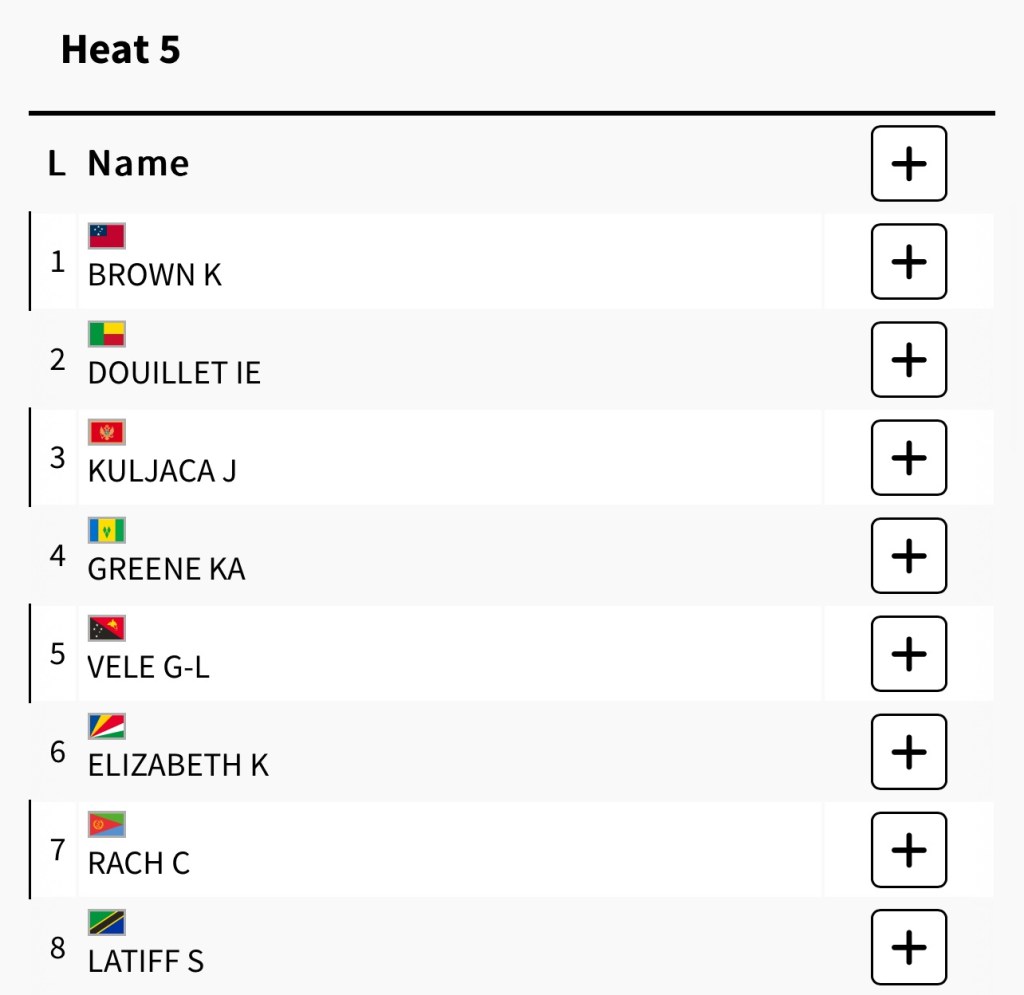
Task: Open plus button beside GREENE KA
Action: [x=908, y=556]
